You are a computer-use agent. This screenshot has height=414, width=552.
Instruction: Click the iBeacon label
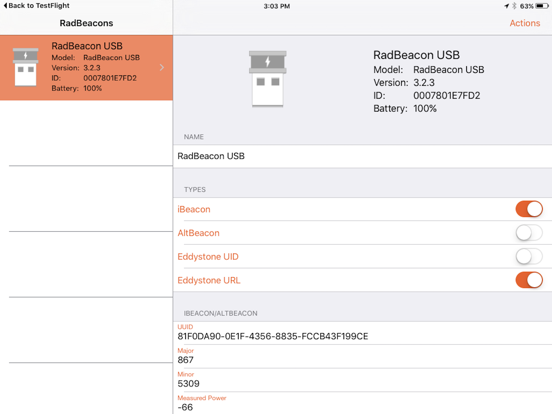click(x=194, y=209)
